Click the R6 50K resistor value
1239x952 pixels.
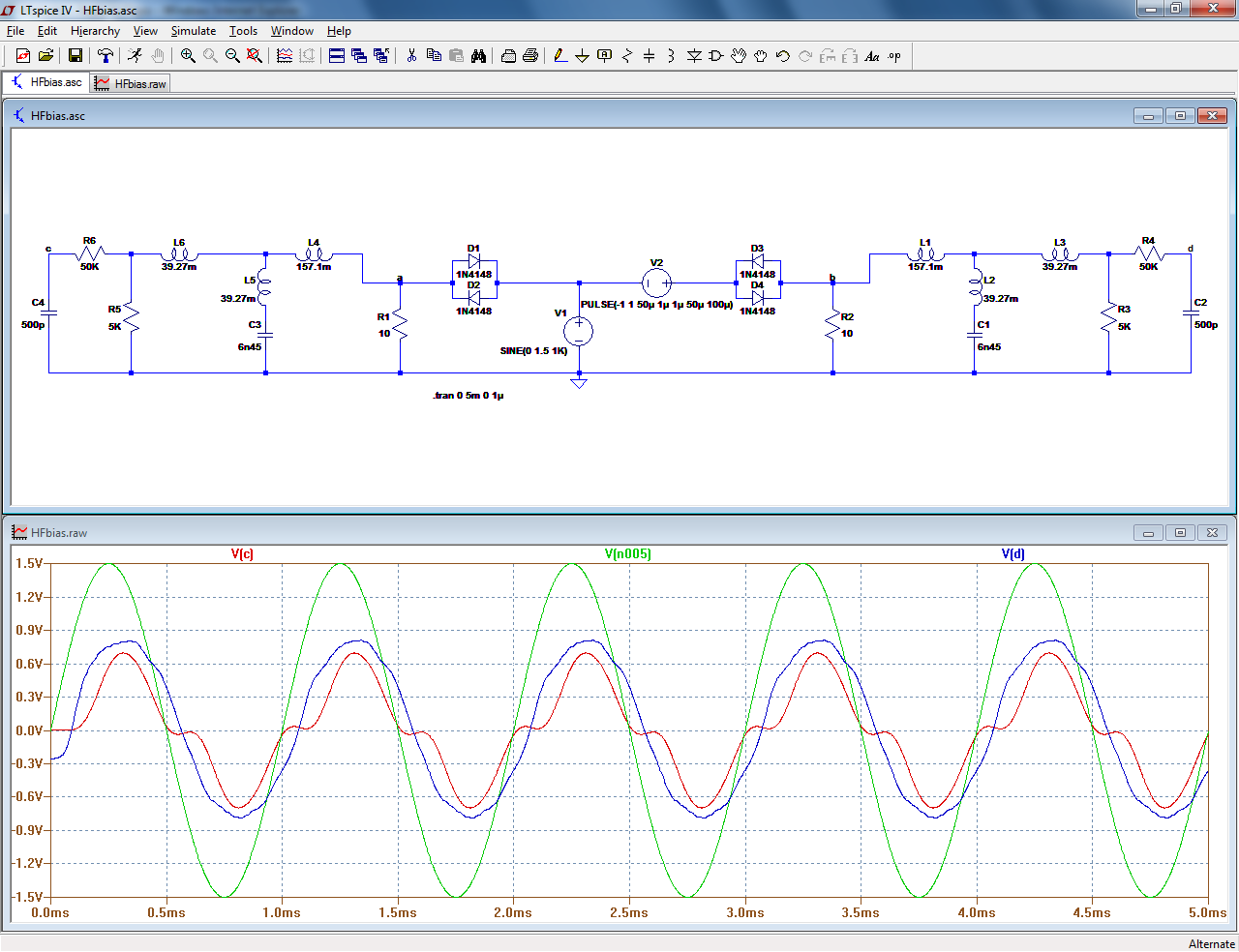(x=89, y=267)
